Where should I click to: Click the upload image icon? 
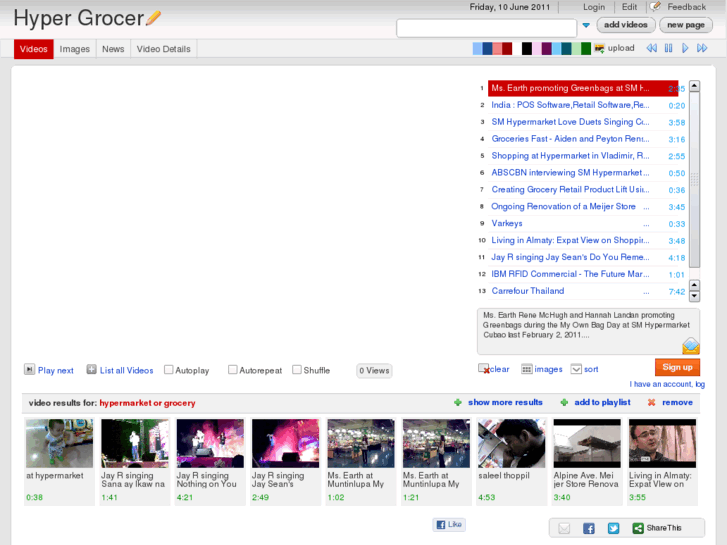coord(599,48)
